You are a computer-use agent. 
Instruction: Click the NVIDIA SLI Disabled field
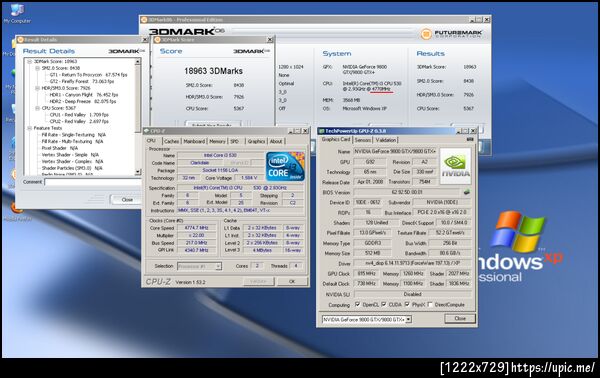point(412,294)
